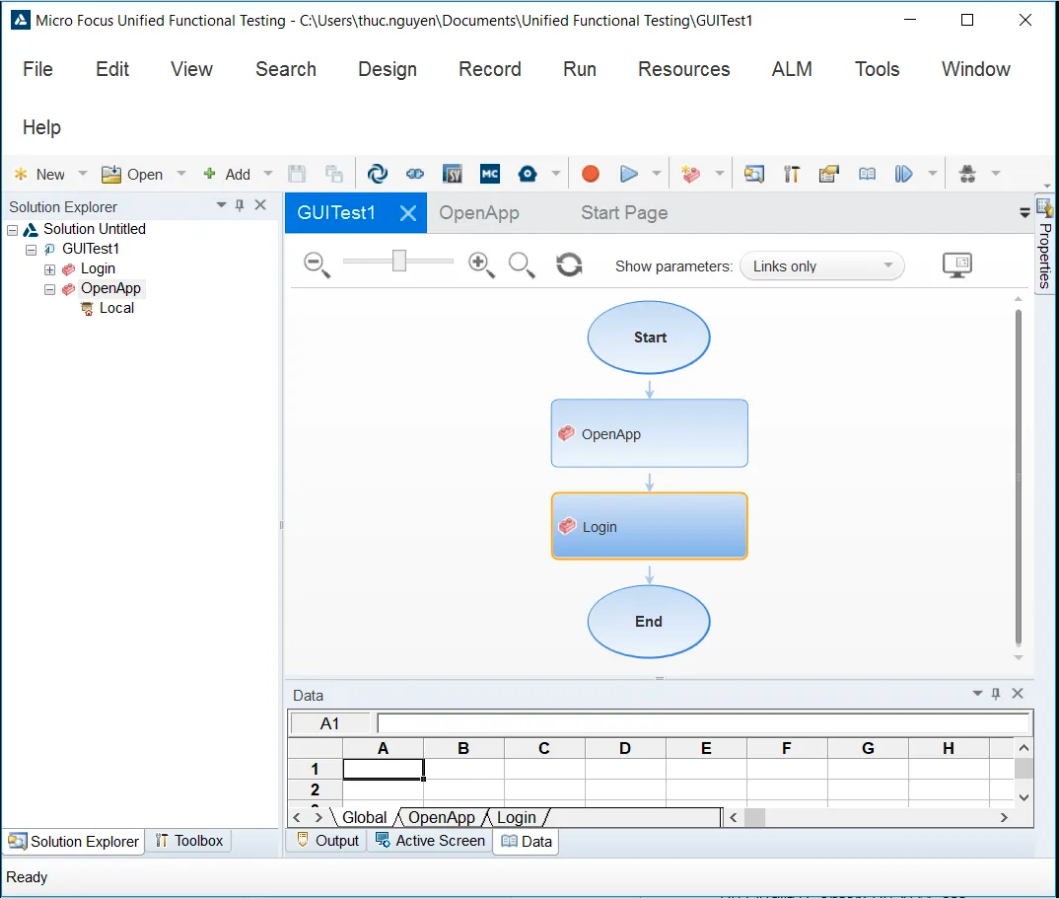Click the Save All icon
Image resolution: width=1059 pixels, height=899 pixels.
pyautogui.click(x=334, y=174)
